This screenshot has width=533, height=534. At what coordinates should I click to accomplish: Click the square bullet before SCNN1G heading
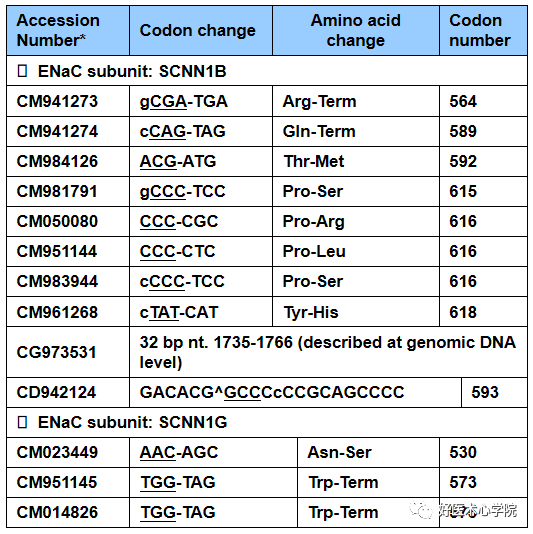click(x=22, y=422)
